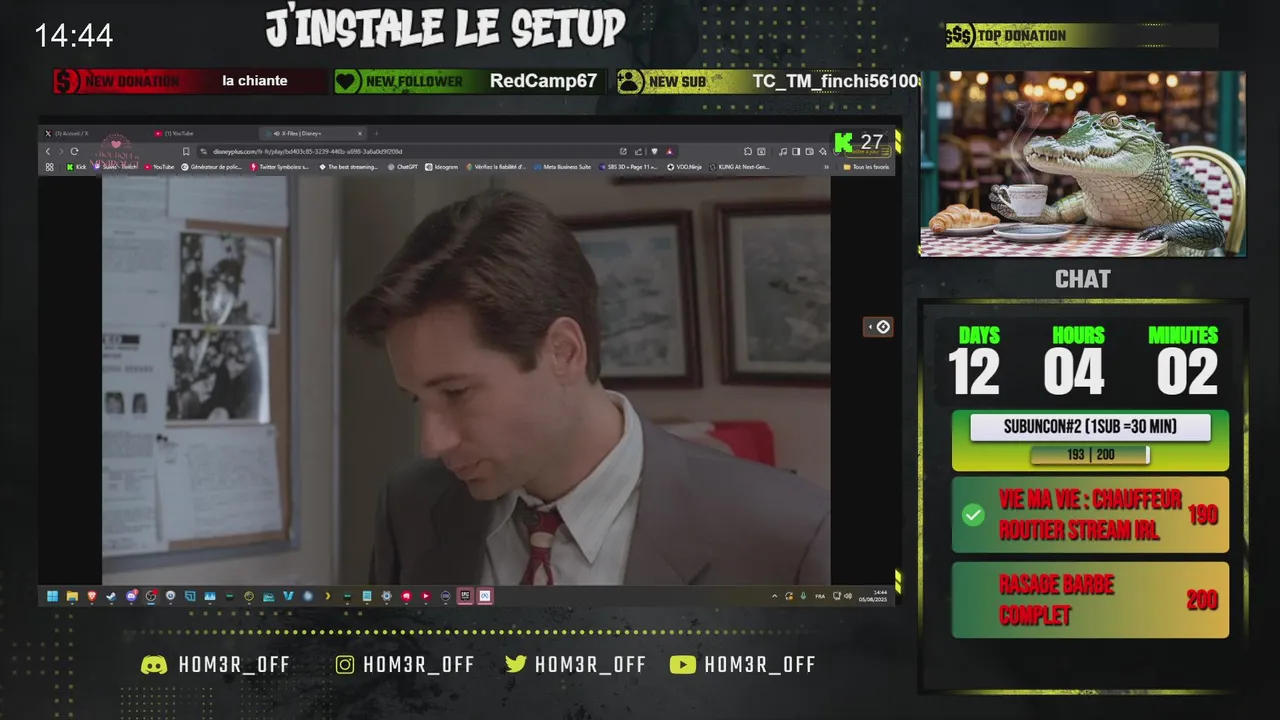Open the YouTube bookmark in bookmarks bar
This screenshot has height=720, width=1280.
pyautogui.click(x=159, y=167)
